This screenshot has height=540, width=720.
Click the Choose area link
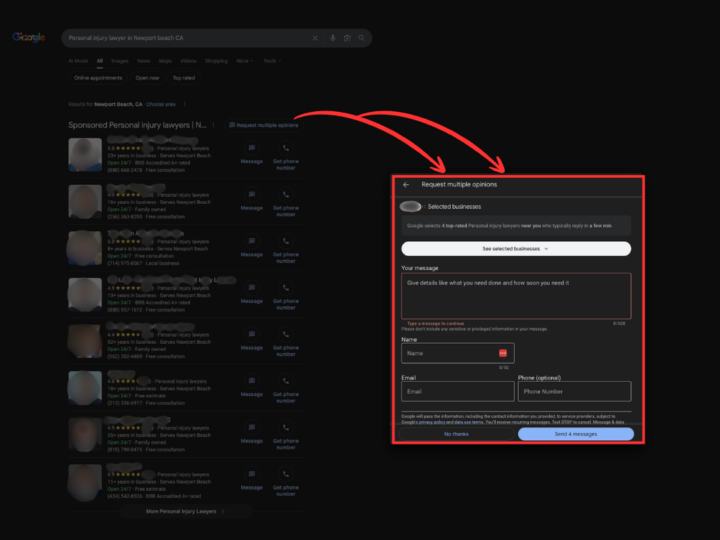point(161,104)
